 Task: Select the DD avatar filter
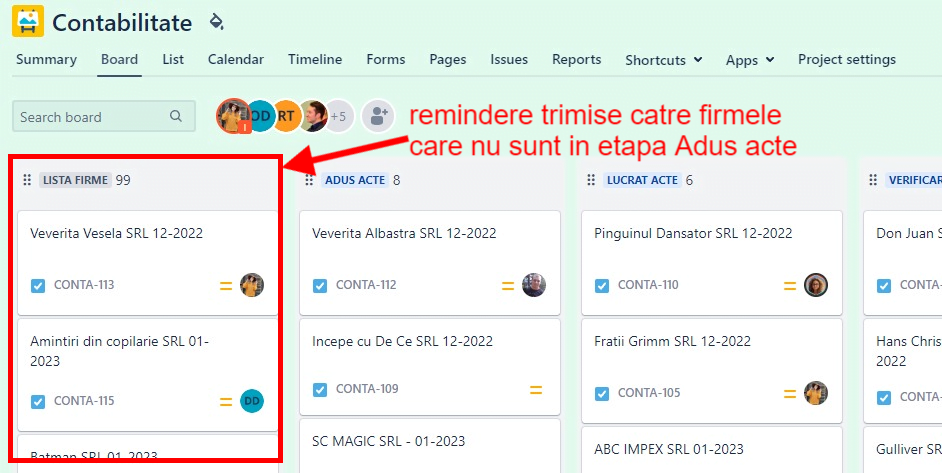click(261, 117)
